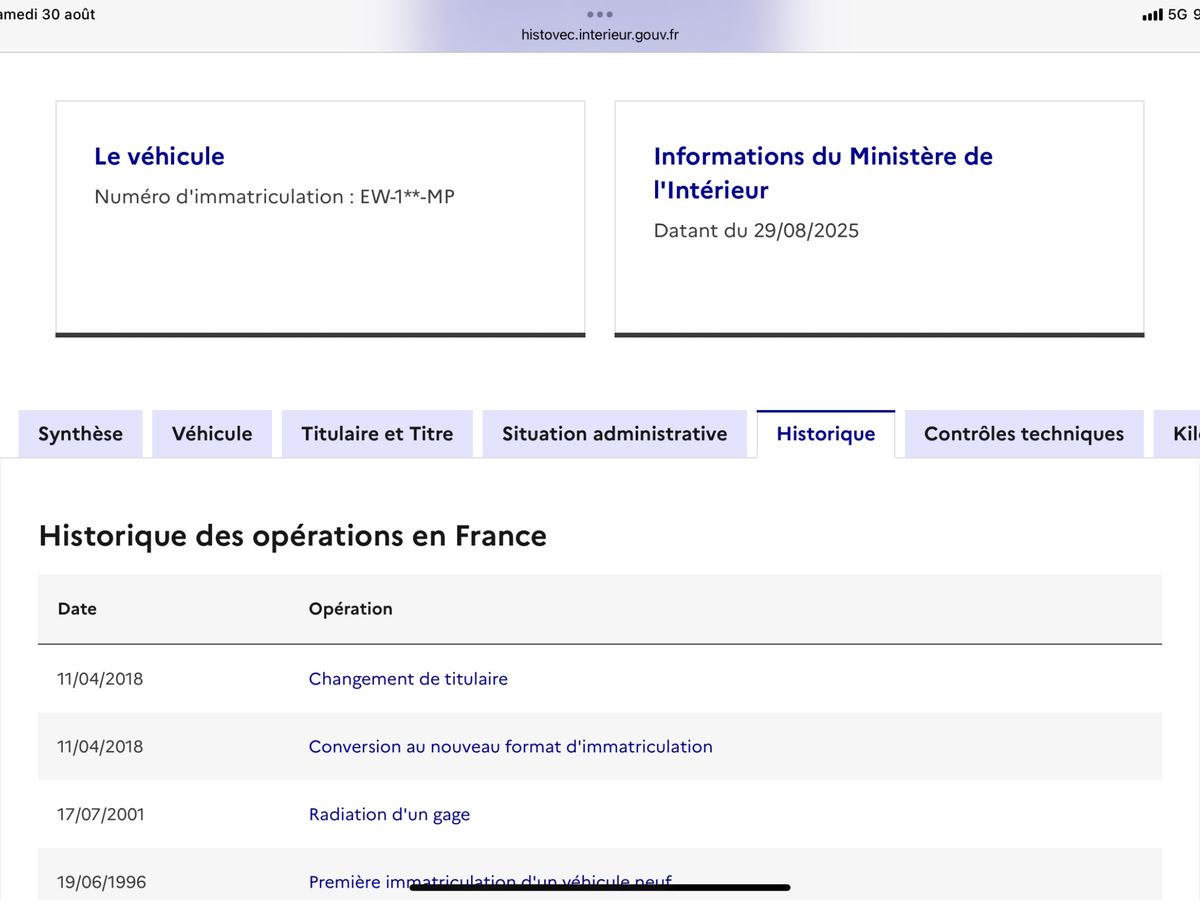
Task: Tap the three-dot multitasking icon
Action: pos(600,14)
